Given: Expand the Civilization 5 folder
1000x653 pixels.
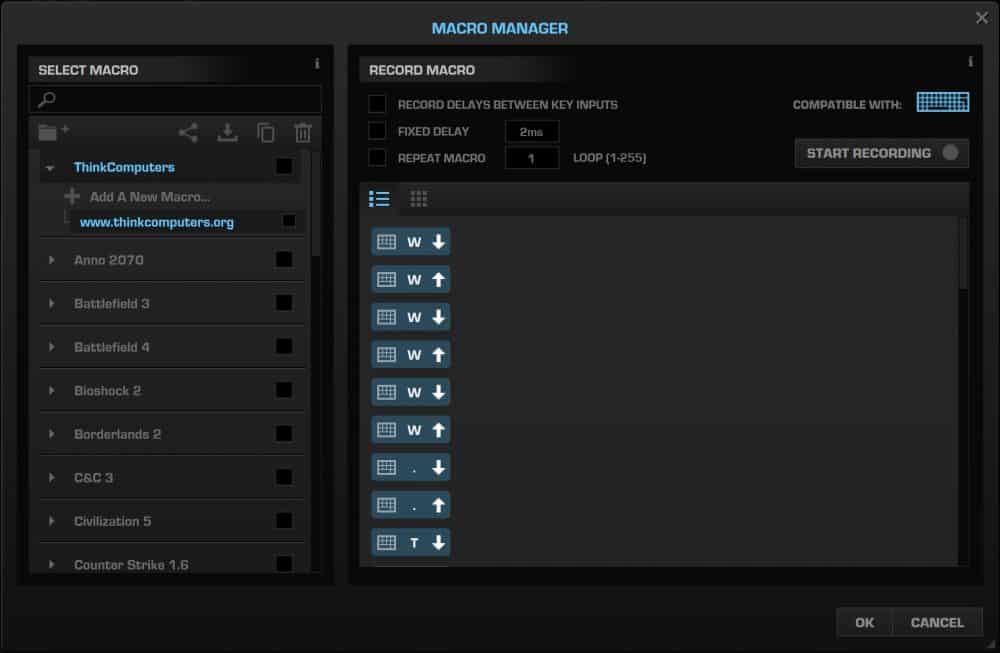Looking at the screenshot, I should [x=51, y=520].
